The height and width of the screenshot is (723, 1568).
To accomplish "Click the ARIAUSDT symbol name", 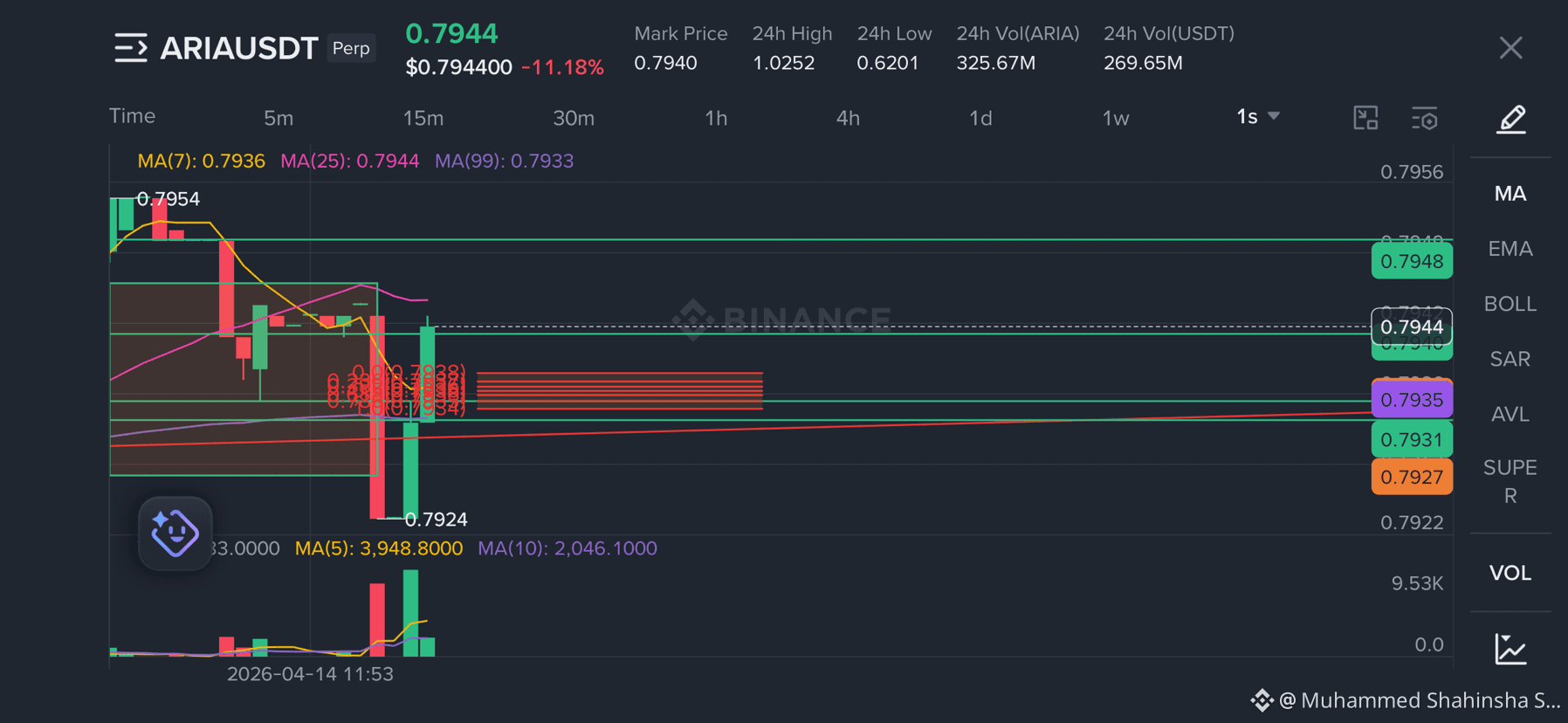I will 239,48.
